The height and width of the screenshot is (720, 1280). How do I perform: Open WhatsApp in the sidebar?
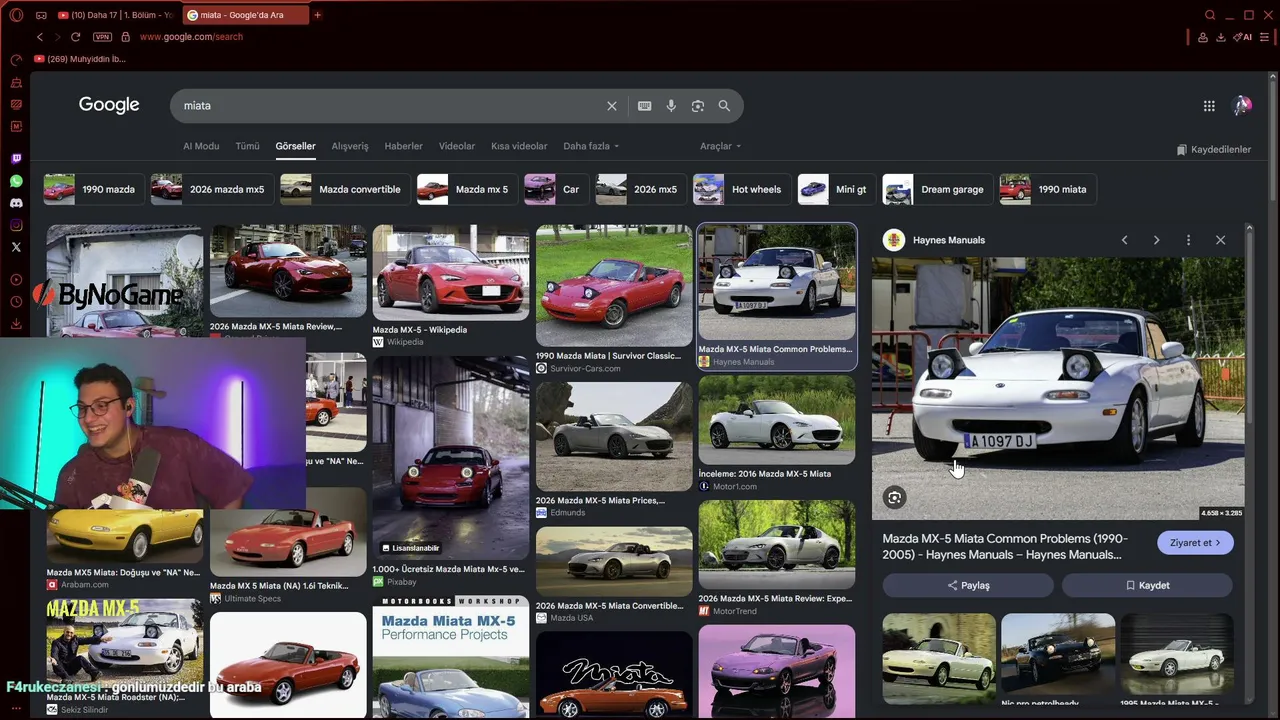point(16,181)
